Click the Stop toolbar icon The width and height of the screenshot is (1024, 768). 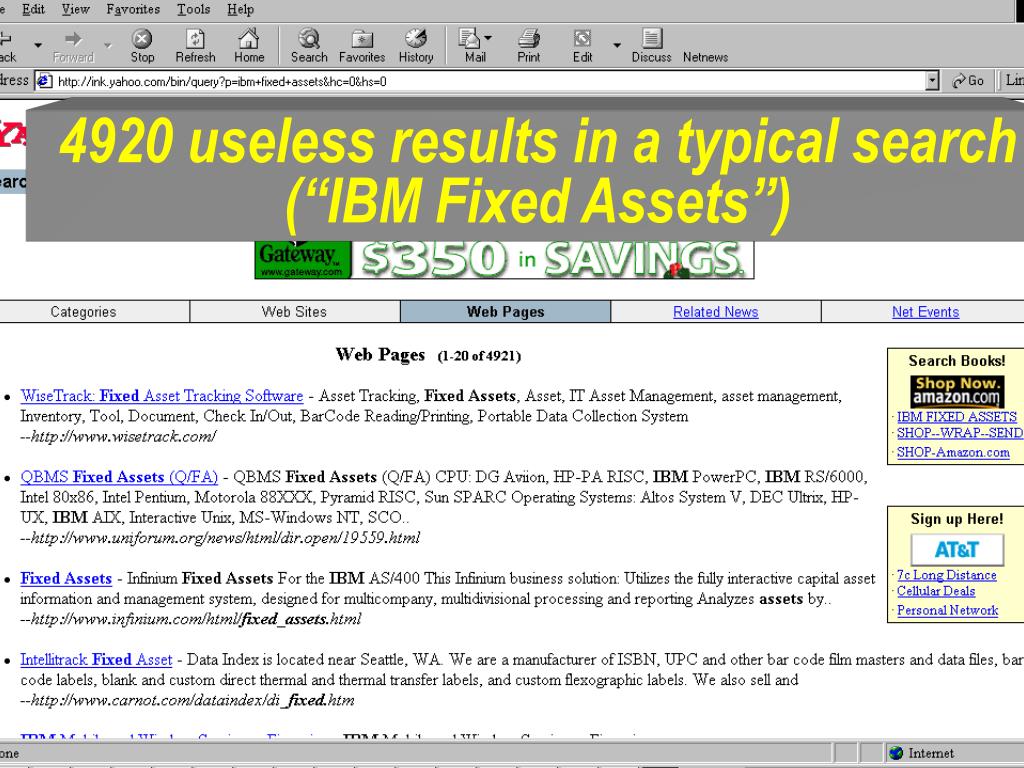(142, 39)
